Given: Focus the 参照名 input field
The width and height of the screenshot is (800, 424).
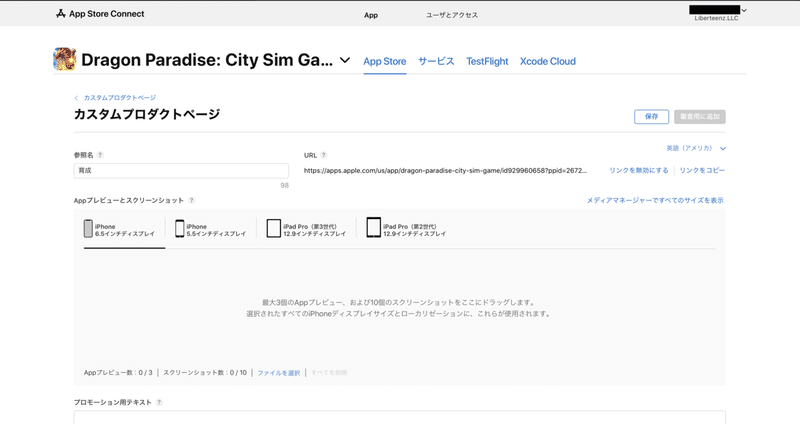Looking at the screenshot, I should (181, 170).
